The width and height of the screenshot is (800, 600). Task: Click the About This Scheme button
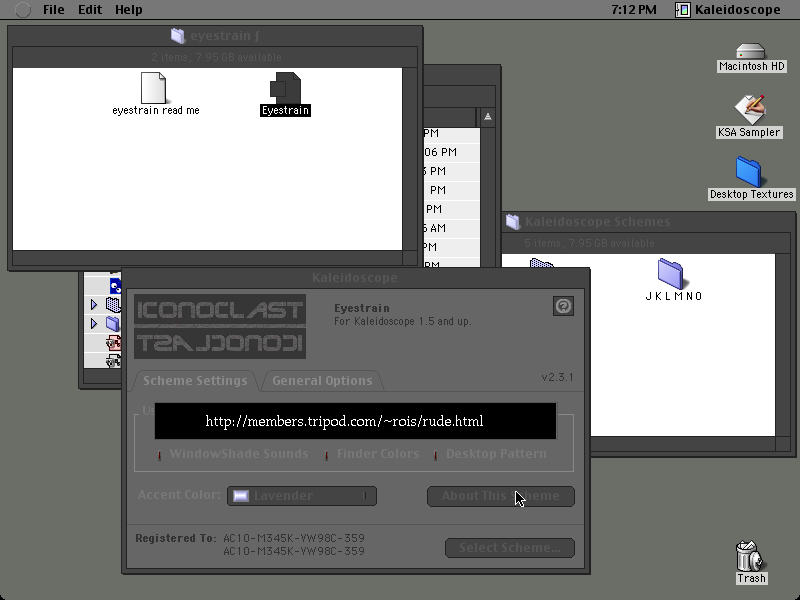point(501,496)
